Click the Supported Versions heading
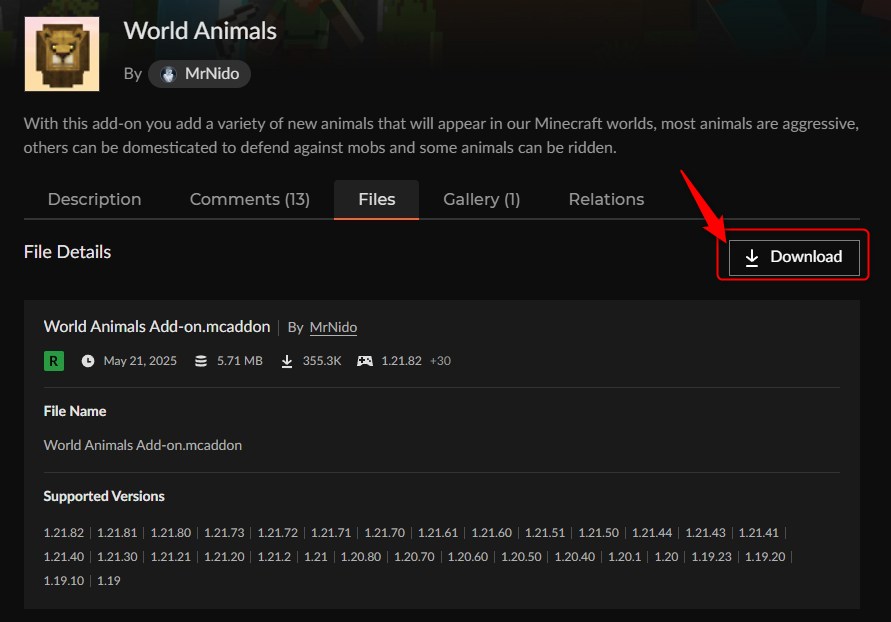This screenshot has width=891, height=622. coord(104,496)
